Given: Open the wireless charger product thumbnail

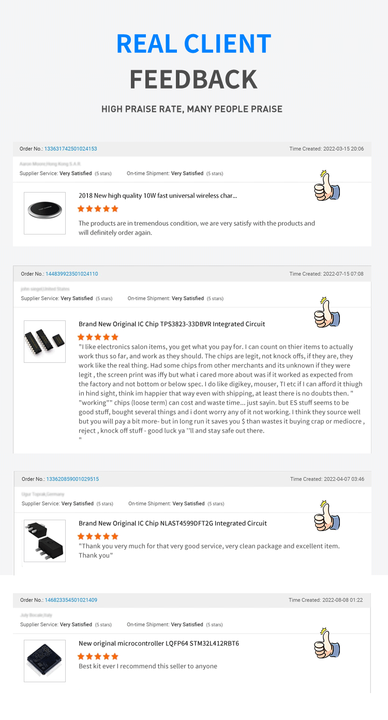Looking at the screenshot, I should [45, 213].
